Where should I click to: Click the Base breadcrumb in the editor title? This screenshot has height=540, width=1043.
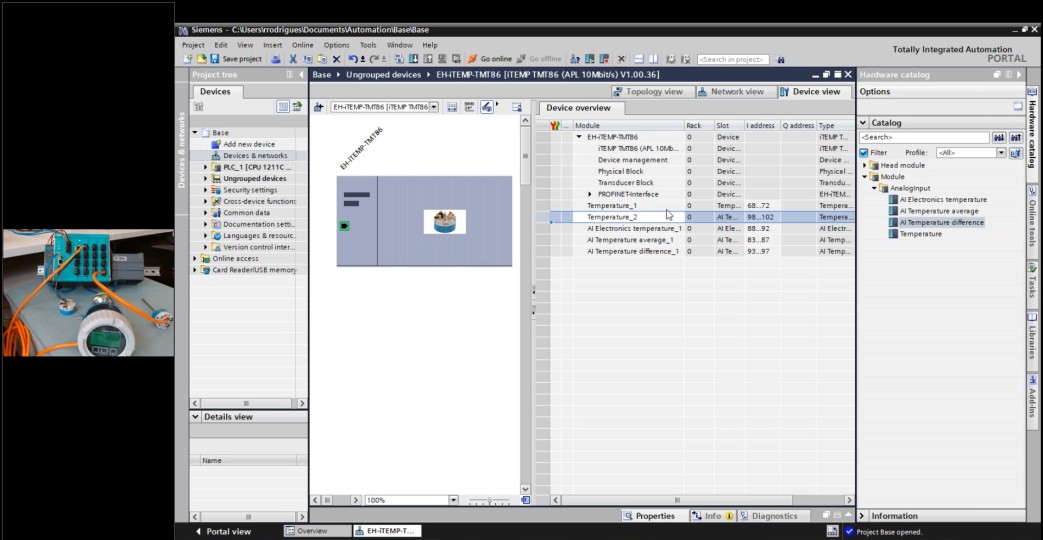click(322, 74)
